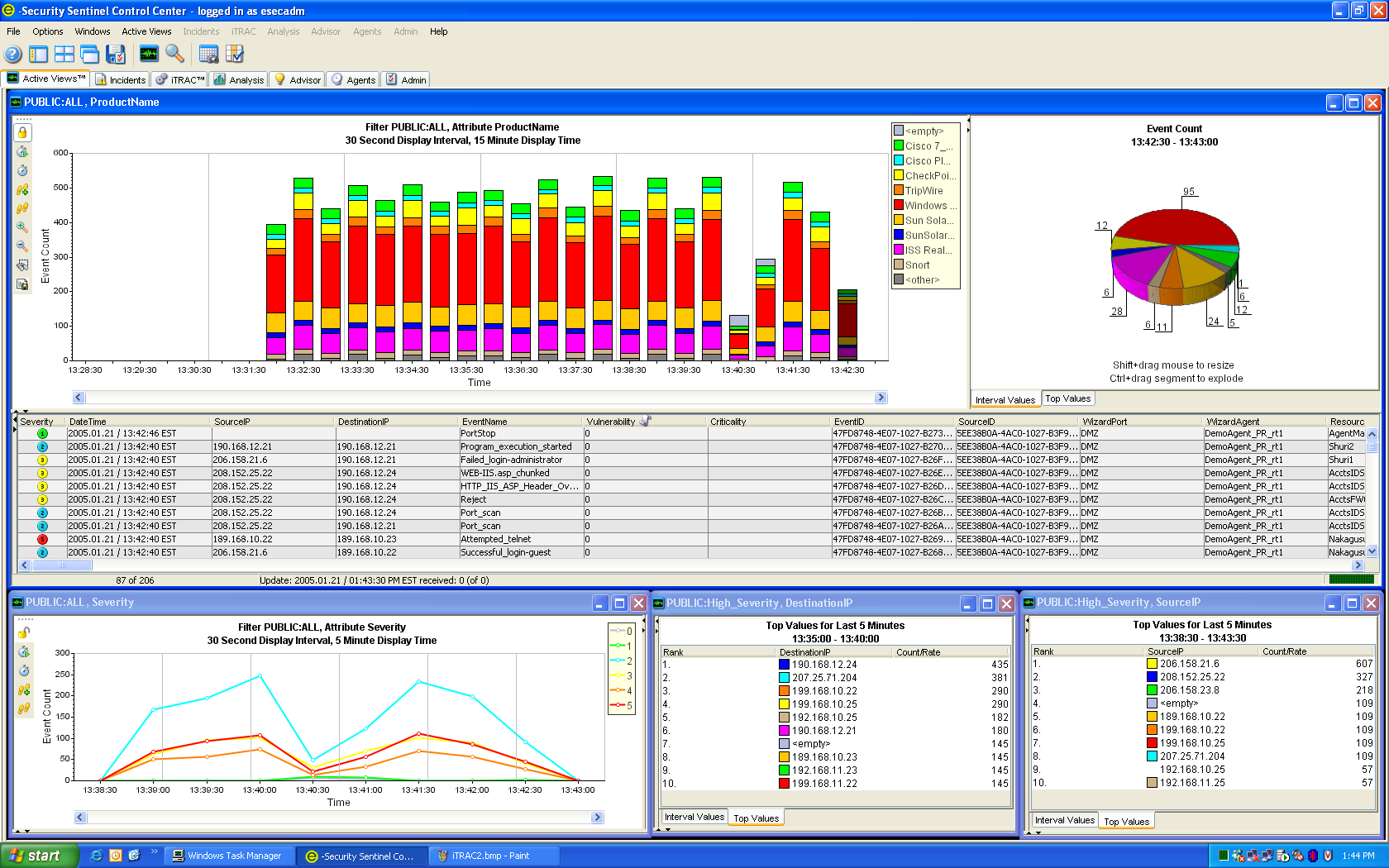Sort by the SourceIP column header in event table

point(273,422)
